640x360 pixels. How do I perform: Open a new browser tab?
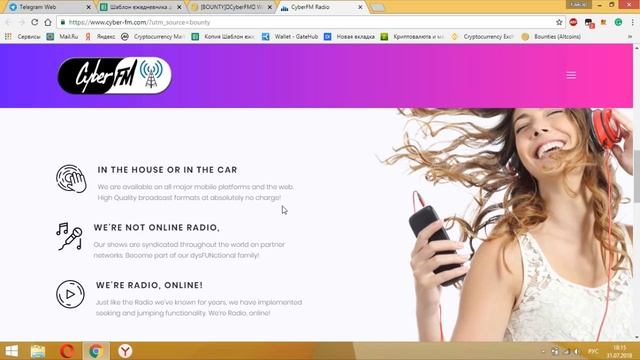click(378, 7)
